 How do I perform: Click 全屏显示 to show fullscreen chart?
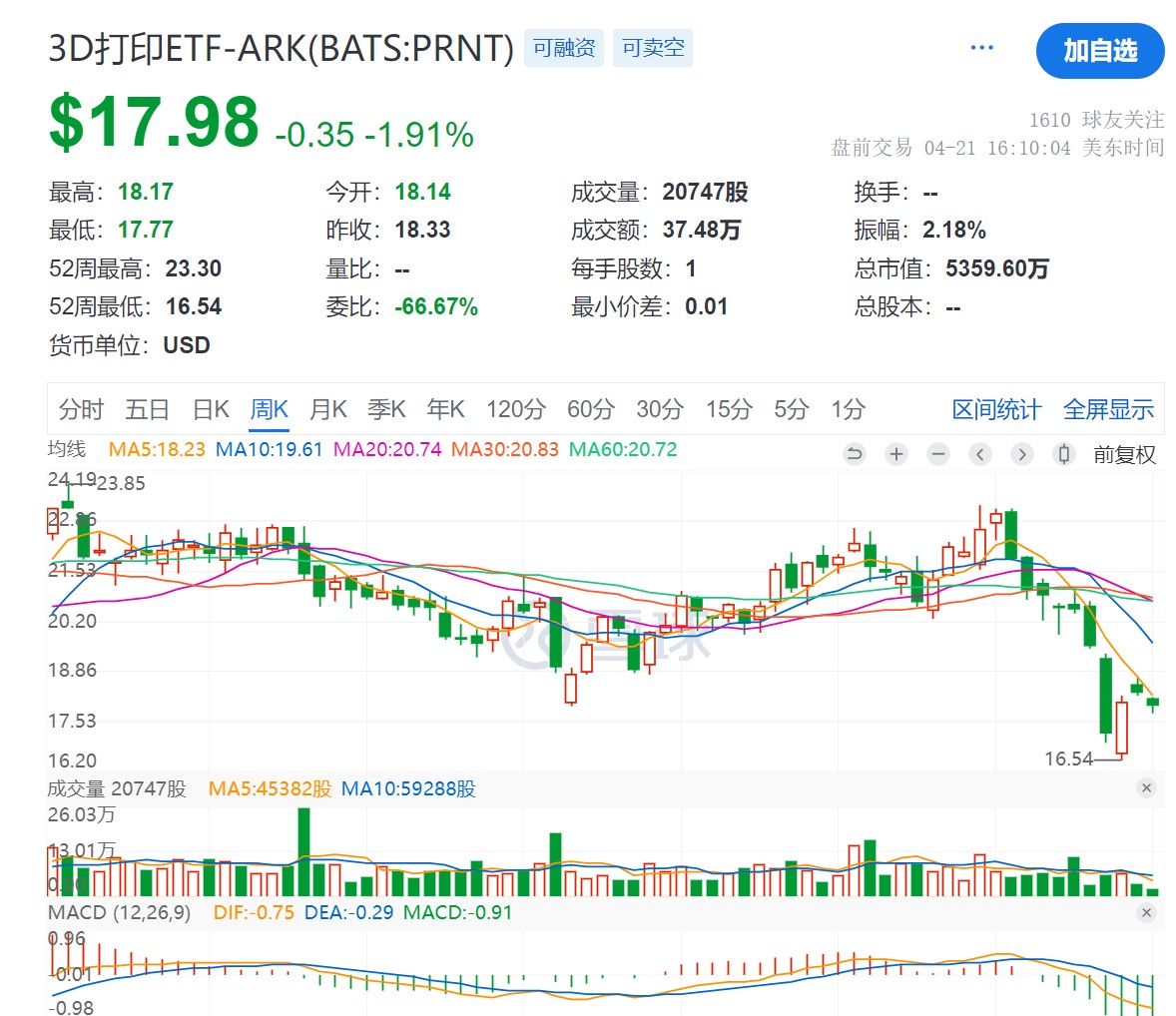click(1108, 409)
